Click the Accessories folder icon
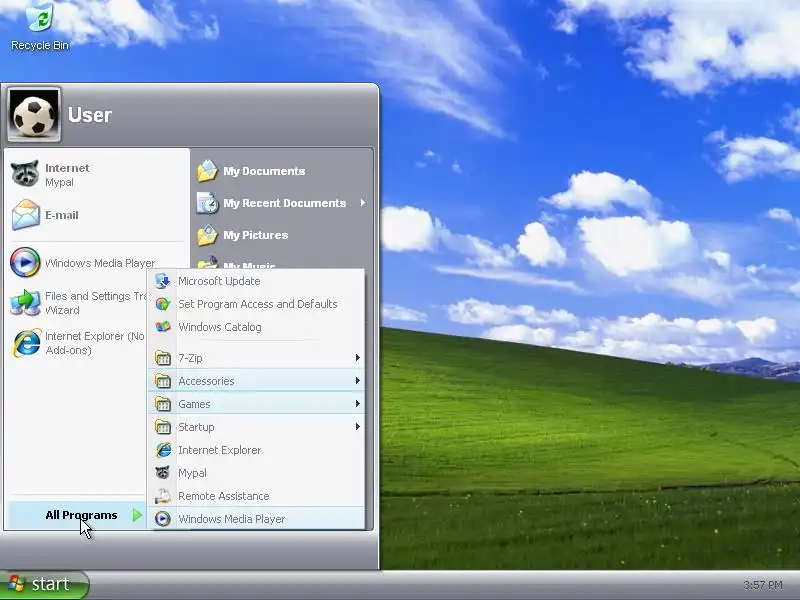This screenshot has height=600, width=800. coord(163,381)
